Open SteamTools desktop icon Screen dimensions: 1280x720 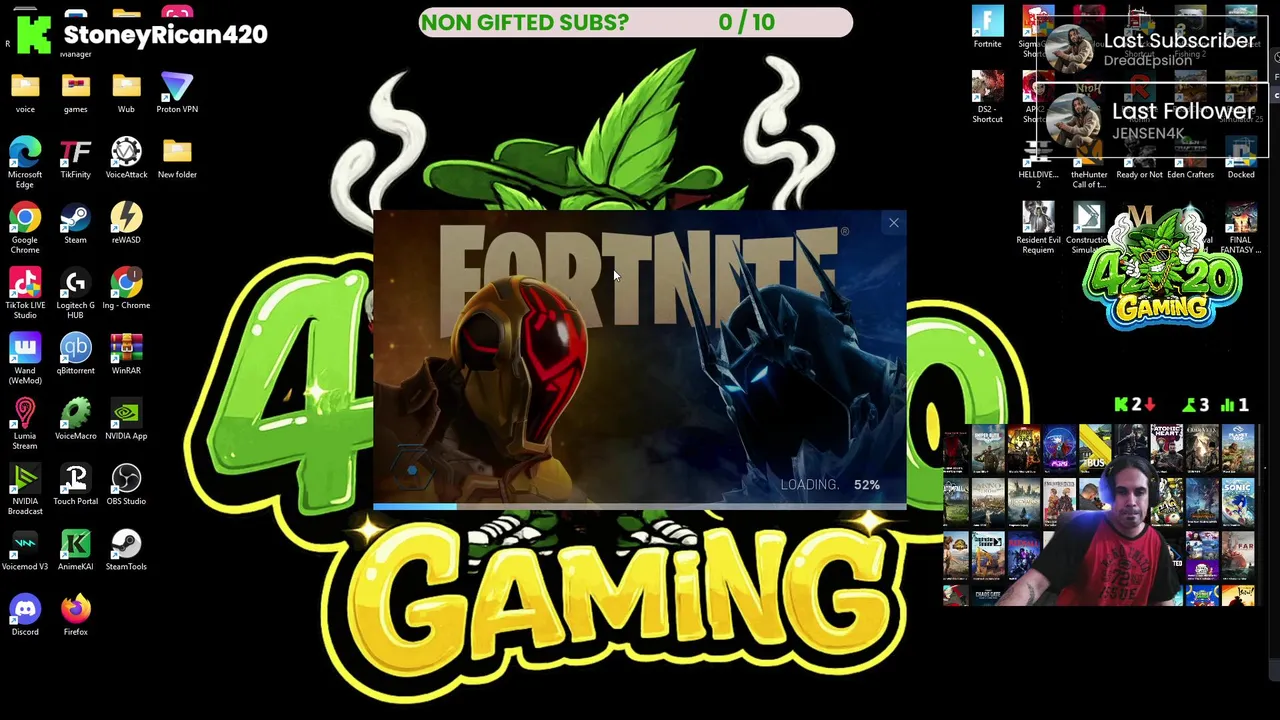[126, 550]
